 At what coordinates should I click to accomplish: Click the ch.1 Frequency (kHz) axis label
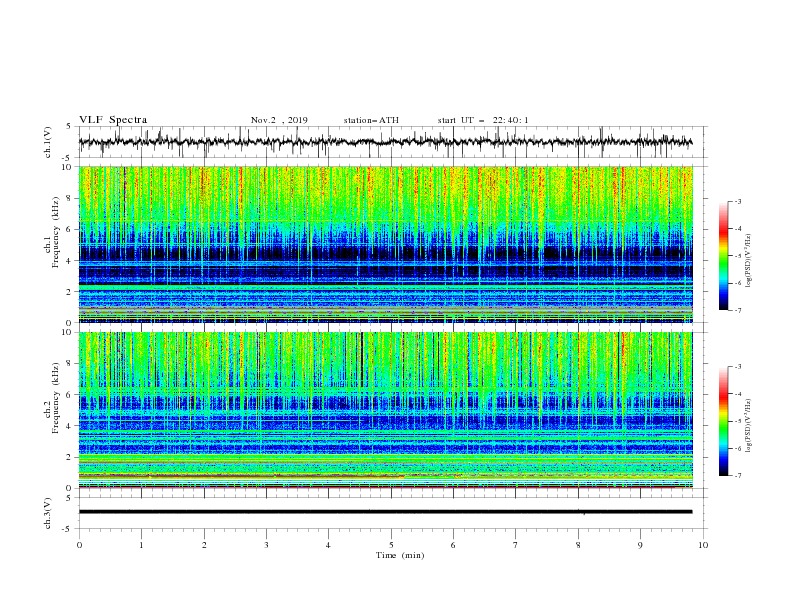52,231
